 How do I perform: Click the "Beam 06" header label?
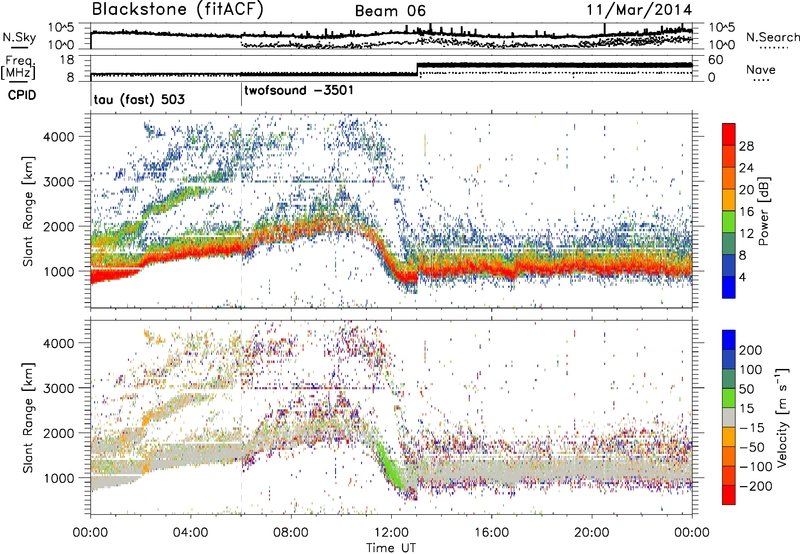(x=390, y=11)
